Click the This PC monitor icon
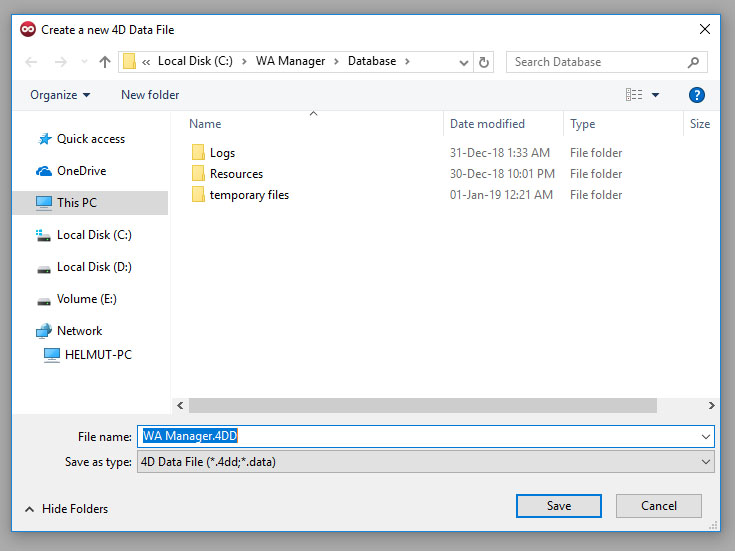Screen dimensions: 735x551 44,203
